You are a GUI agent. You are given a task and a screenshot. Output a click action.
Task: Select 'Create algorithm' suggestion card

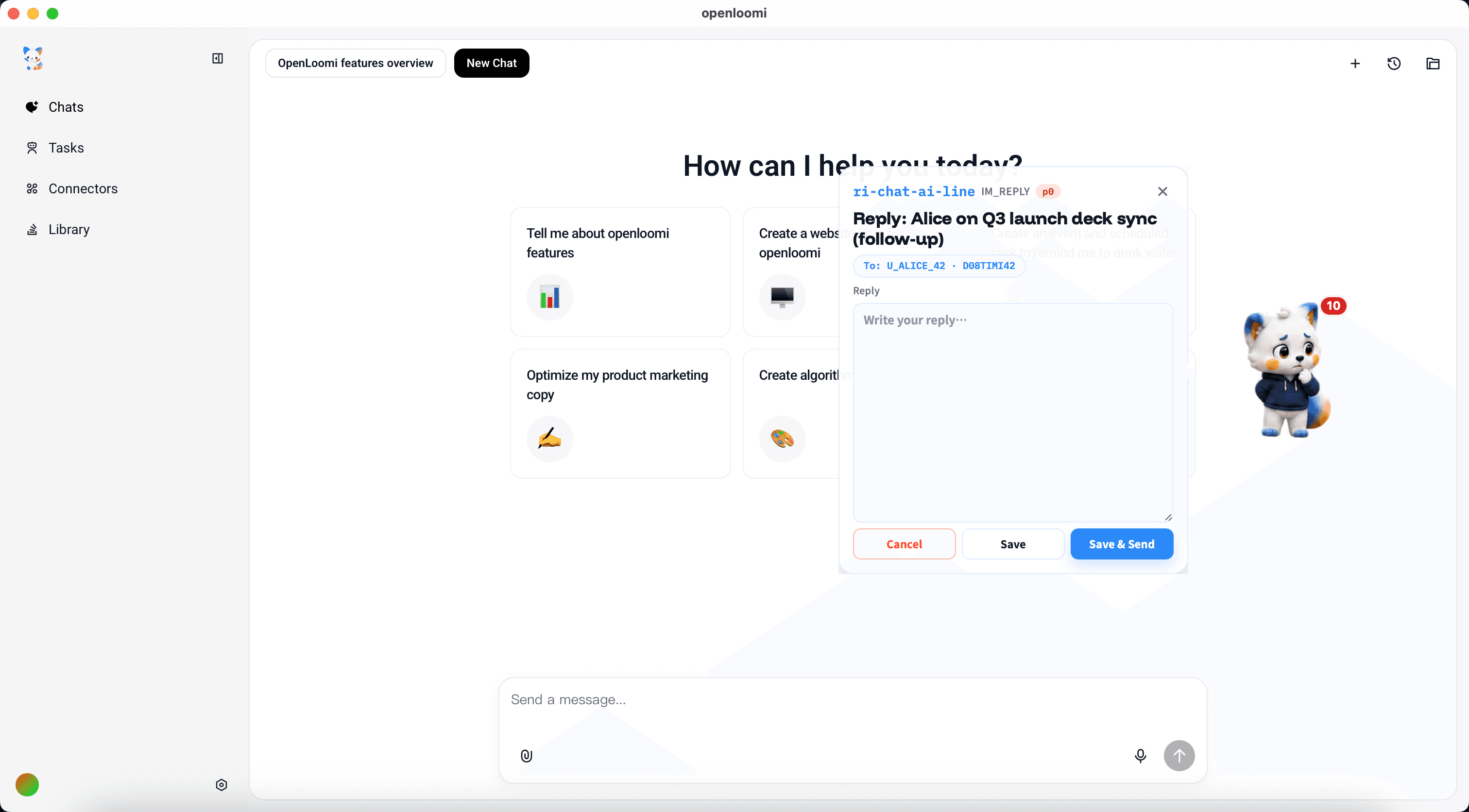pyautogui.click(x=791, y=414)
